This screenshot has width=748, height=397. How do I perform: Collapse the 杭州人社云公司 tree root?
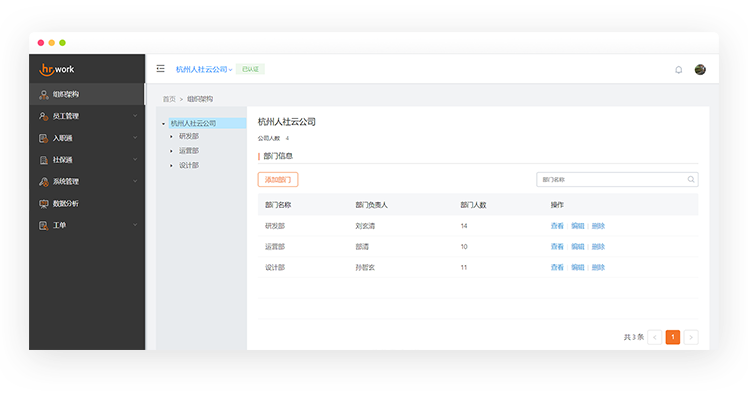(163, 124)
